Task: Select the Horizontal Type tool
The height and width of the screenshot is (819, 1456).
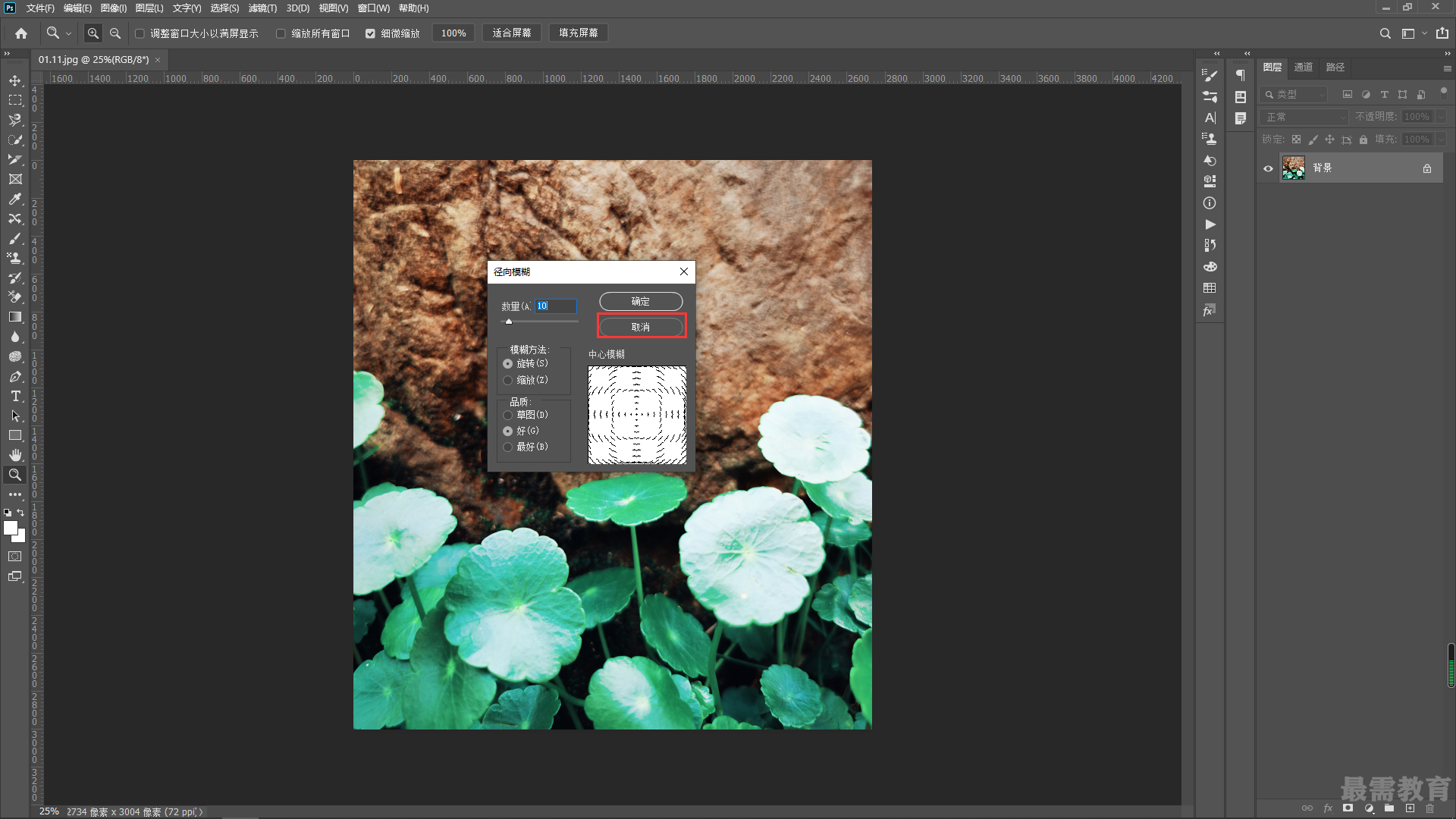Action: tap(15, 396)
